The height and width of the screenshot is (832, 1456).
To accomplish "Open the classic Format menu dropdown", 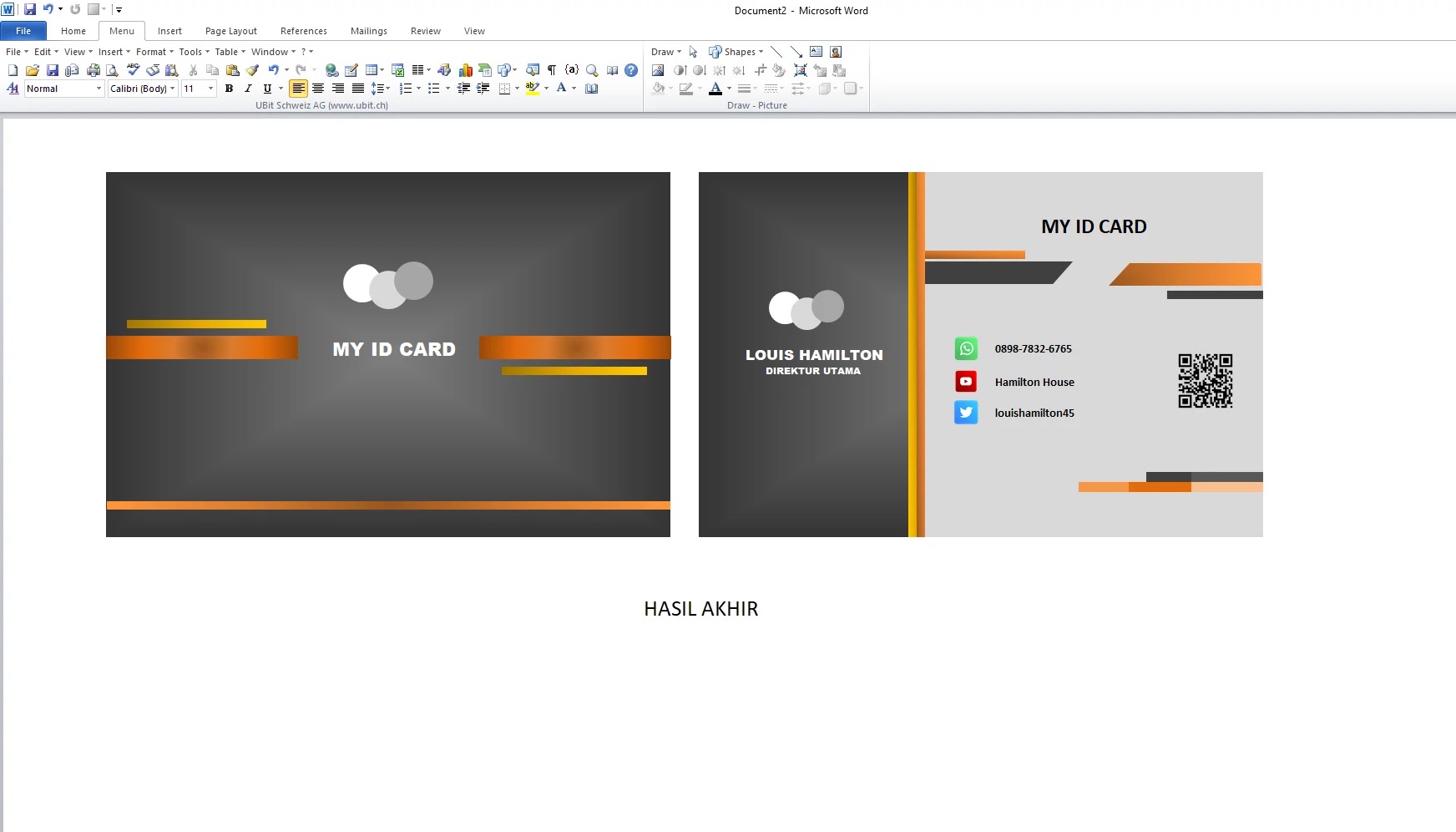I will pos(155,52).
